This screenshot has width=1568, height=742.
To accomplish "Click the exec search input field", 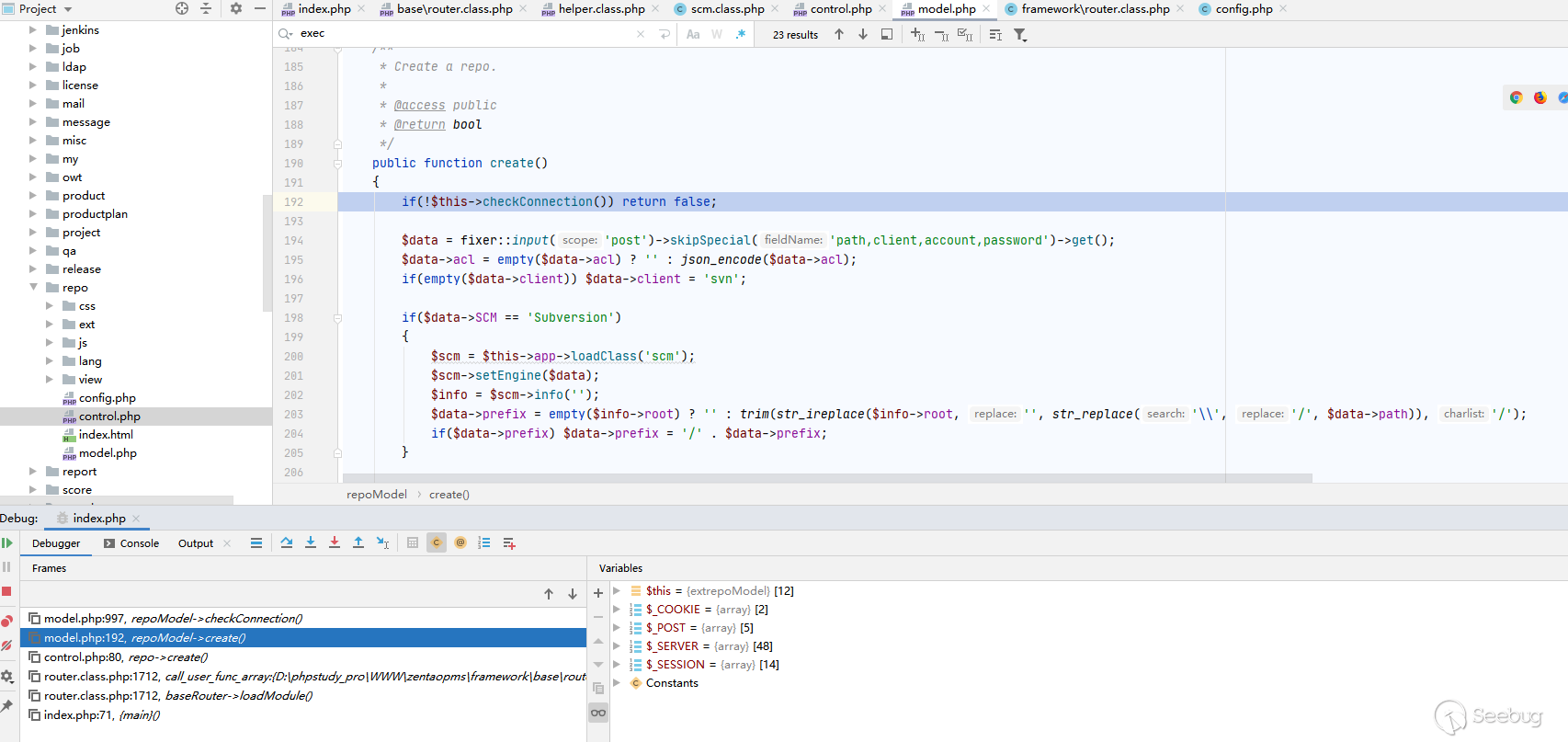I will point(460,34).
